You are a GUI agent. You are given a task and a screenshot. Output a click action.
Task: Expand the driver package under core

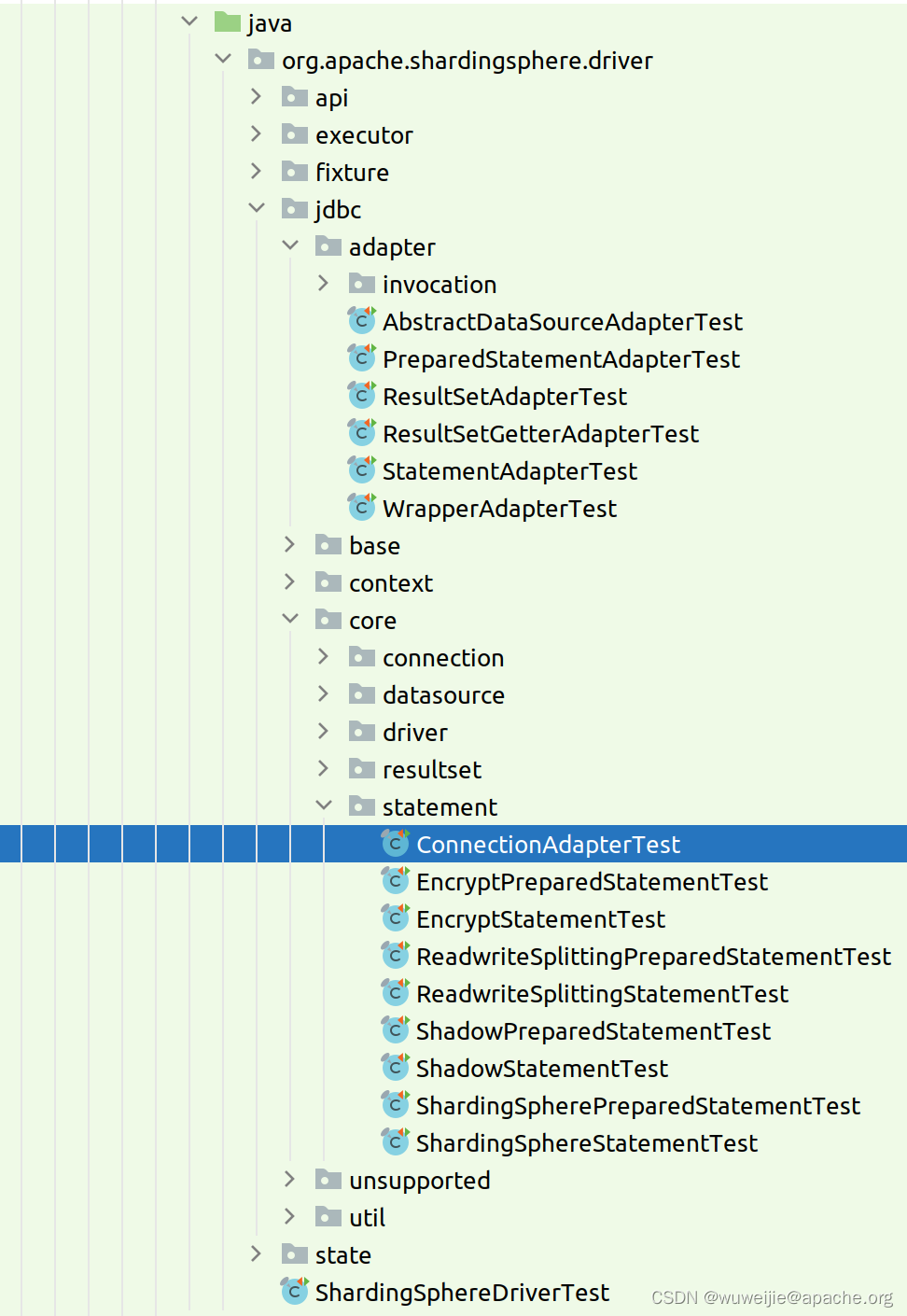[324, 731]
